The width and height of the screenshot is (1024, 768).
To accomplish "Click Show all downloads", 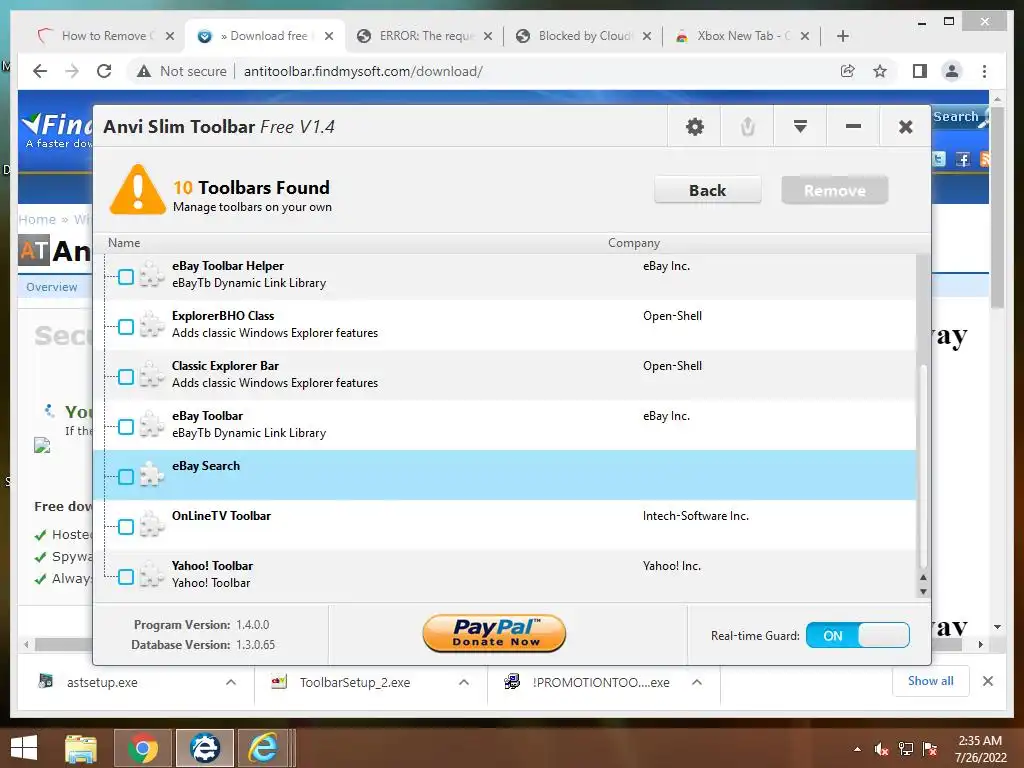I will click(x=931, y=681).
